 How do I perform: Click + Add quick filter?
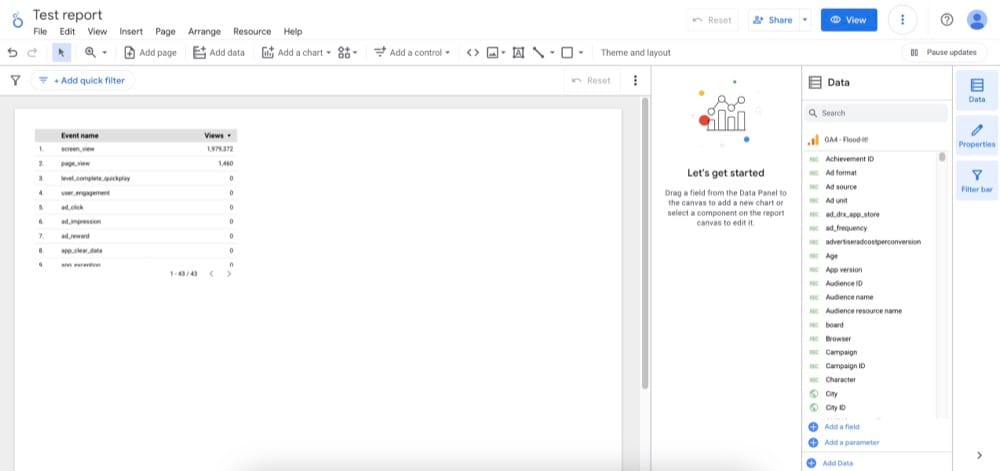pyautogui.click(x=82, y=80)
